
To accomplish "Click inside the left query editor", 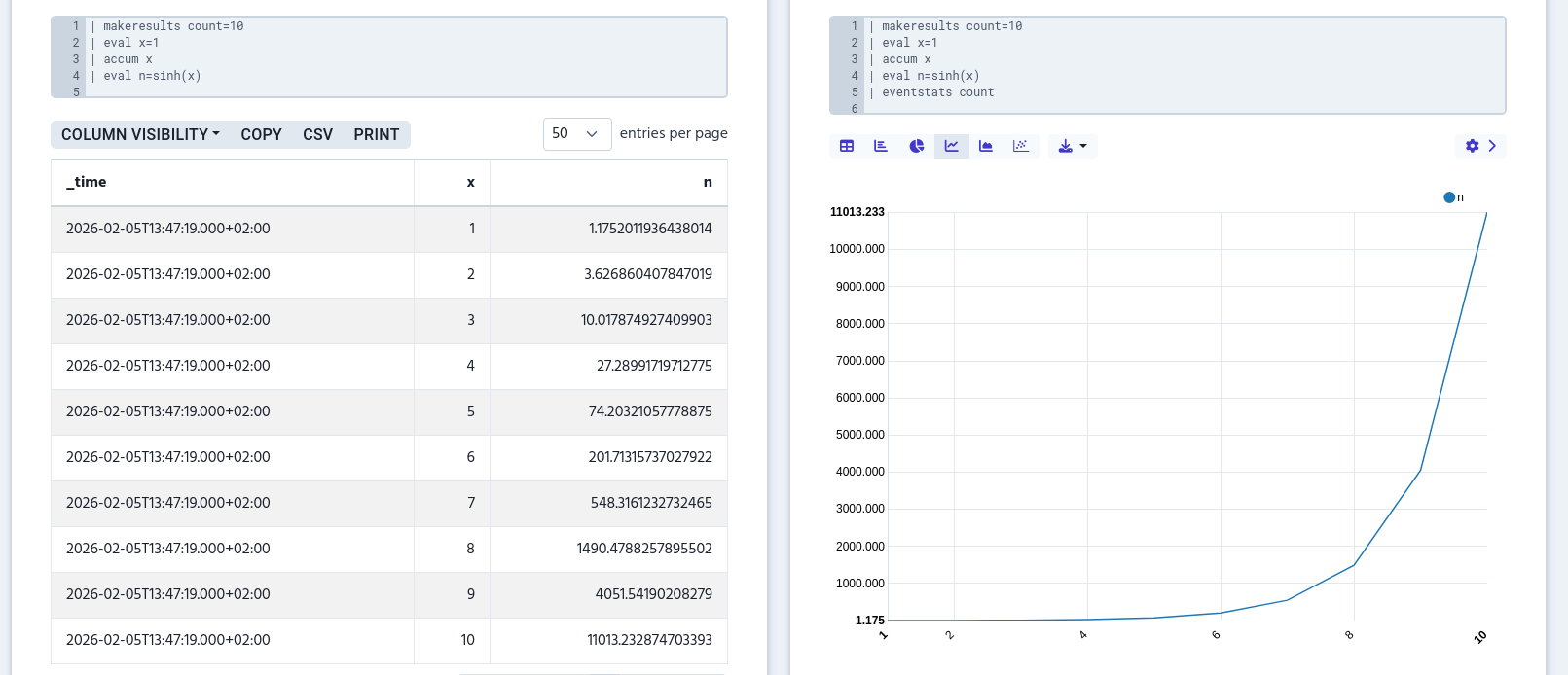I will click(389, 57).
